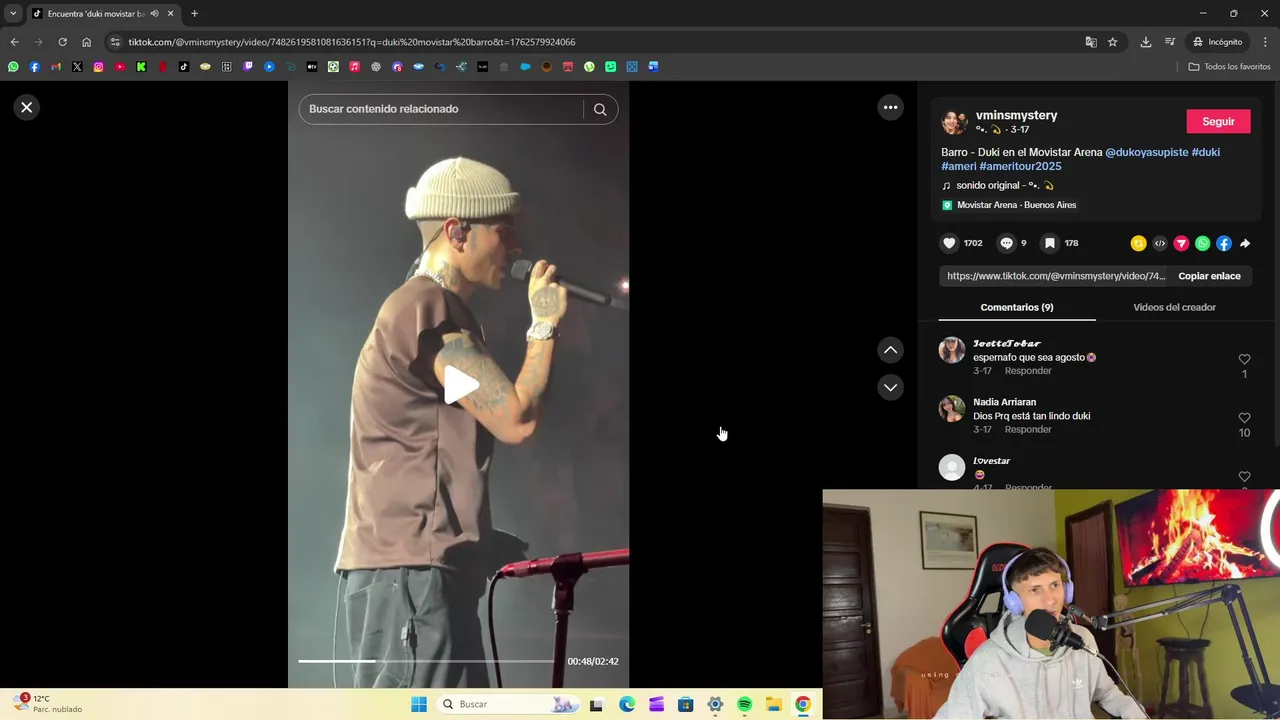
Task: Share video to Facebook
Action: coord(1224,243)
